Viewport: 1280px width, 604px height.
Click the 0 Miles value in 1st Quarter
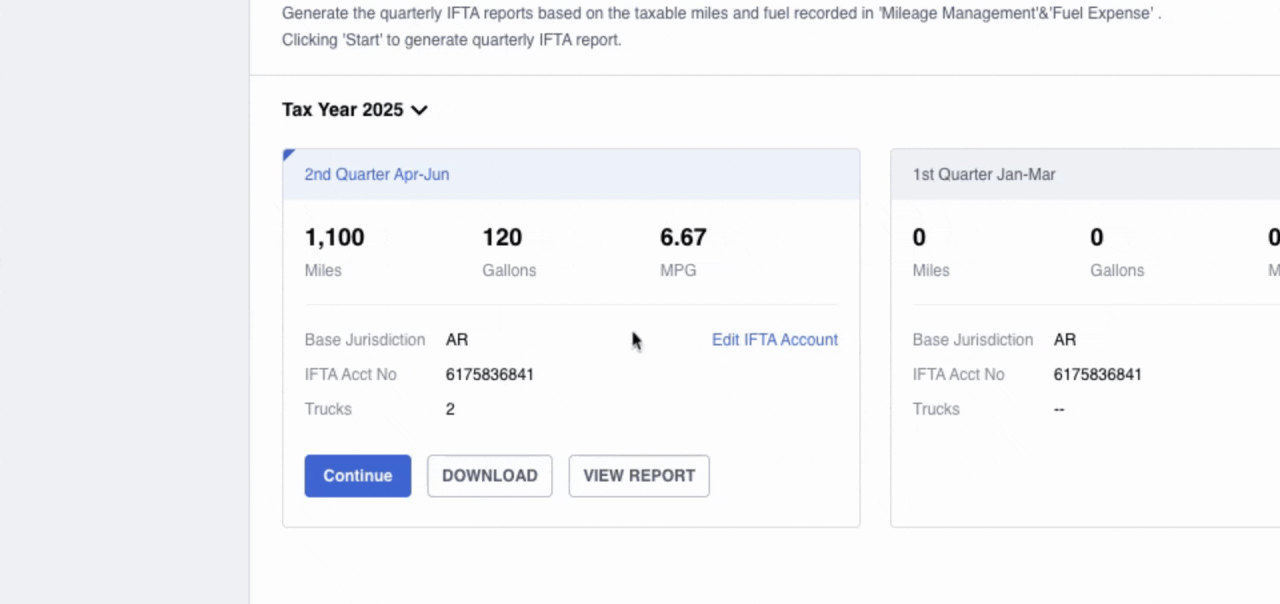(x=919, y=238)
